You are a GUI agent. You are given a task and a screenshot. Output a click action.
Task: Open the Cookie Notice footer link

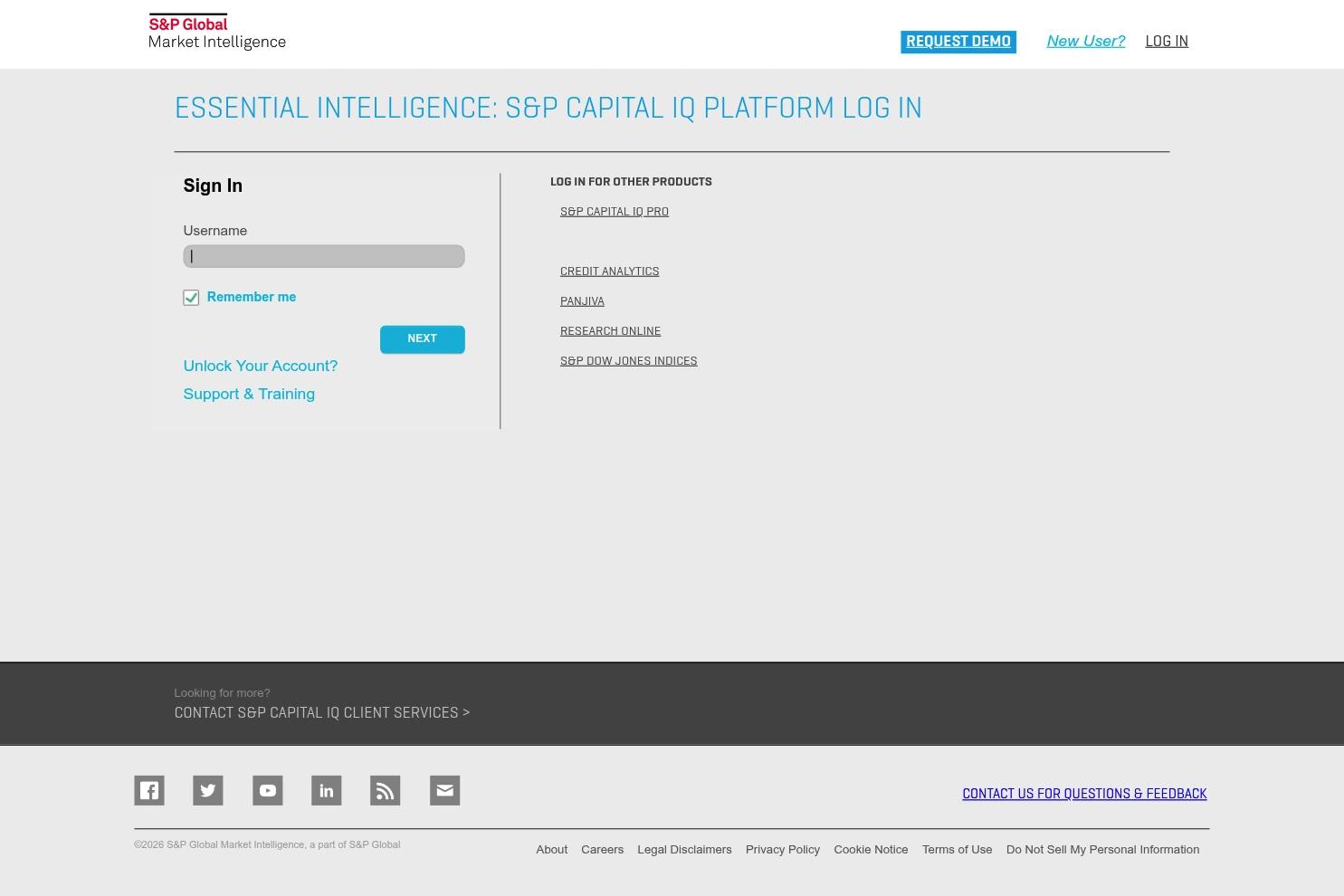[x=871, y=850]
